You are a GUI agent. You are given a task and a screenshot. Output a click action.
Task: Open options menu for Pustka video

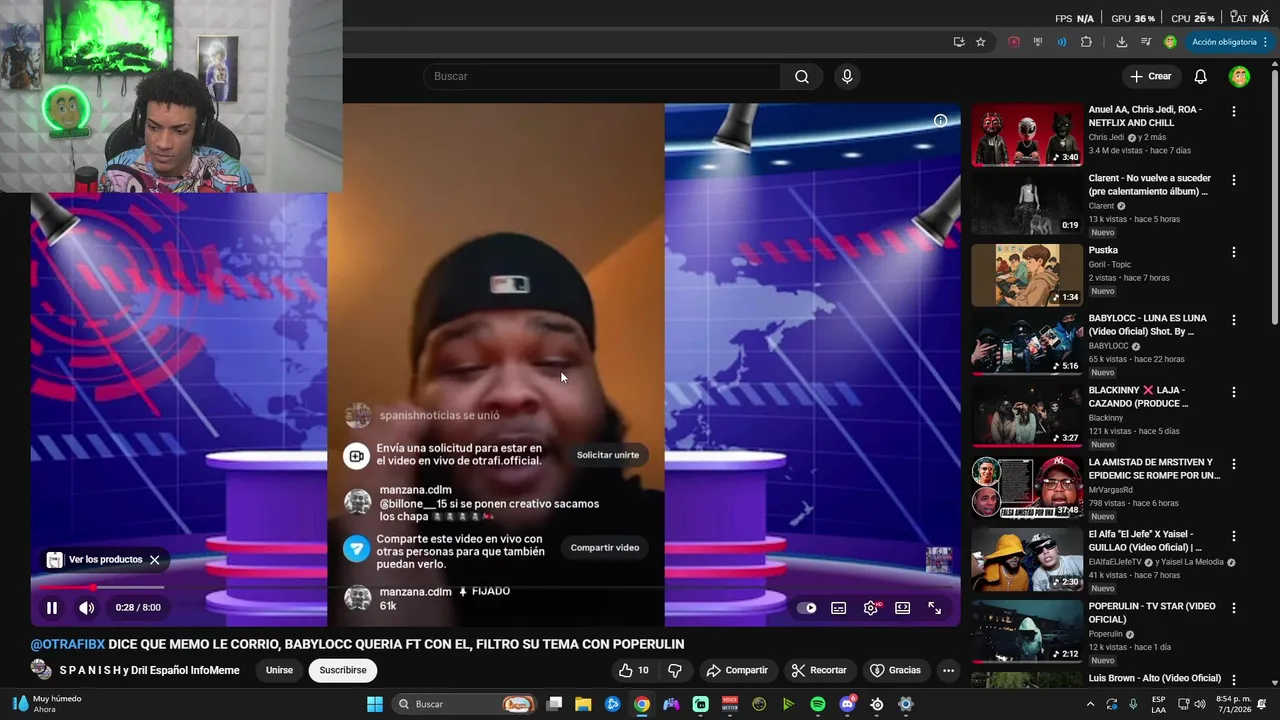tap(1234, 253)
